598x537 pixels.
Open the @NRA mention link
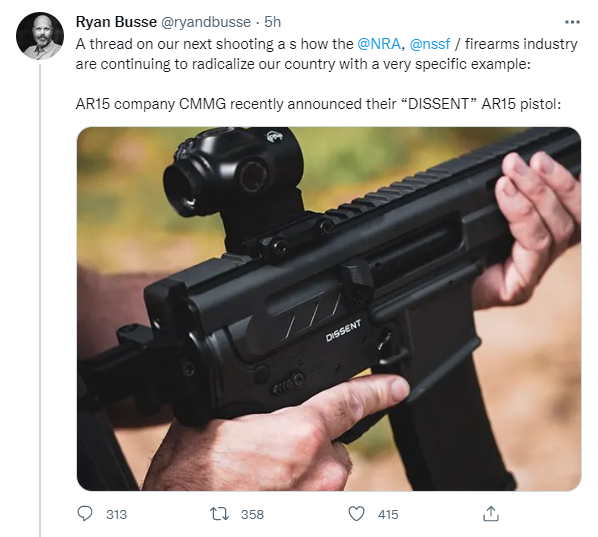379,44
